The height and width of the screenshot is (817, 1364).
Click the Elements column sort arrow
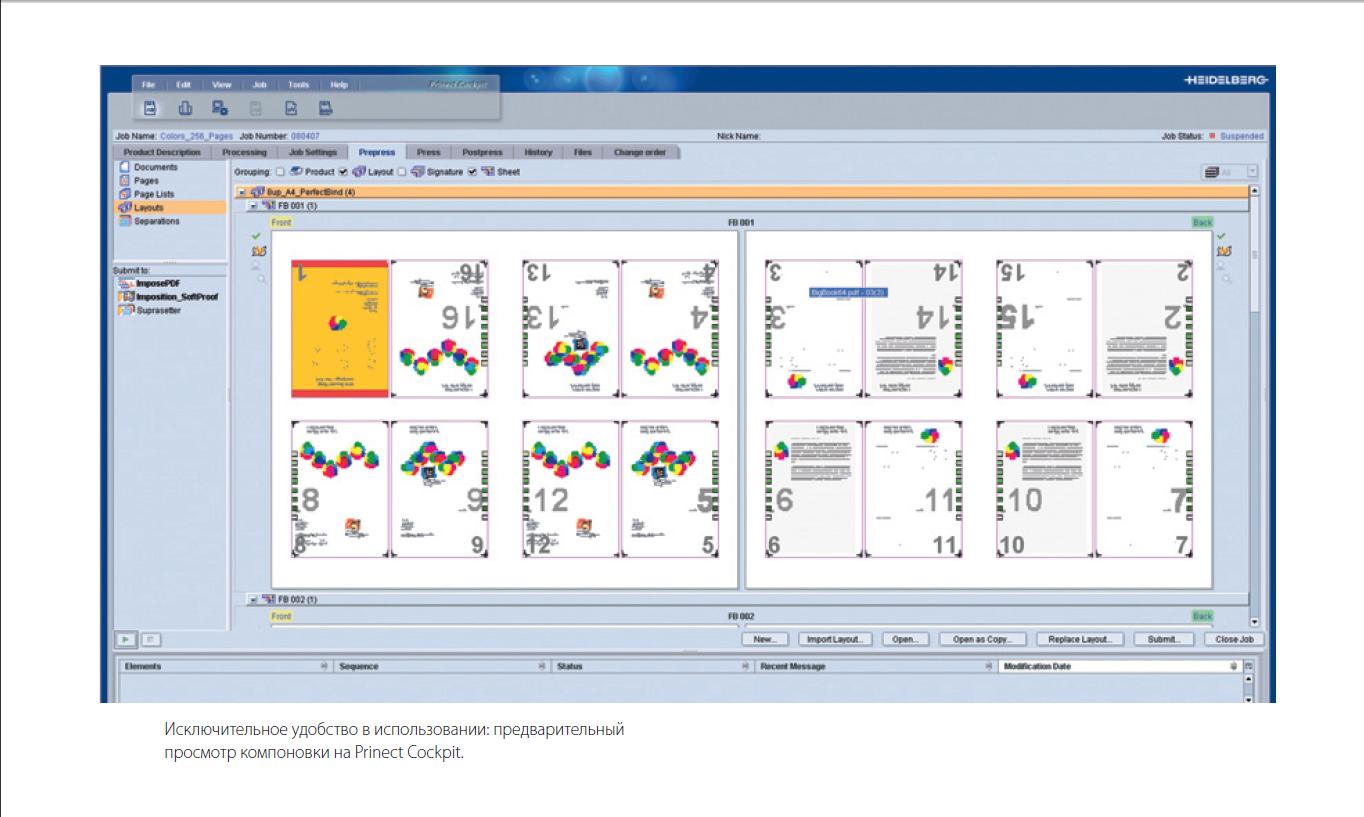(x=324, y=666)
